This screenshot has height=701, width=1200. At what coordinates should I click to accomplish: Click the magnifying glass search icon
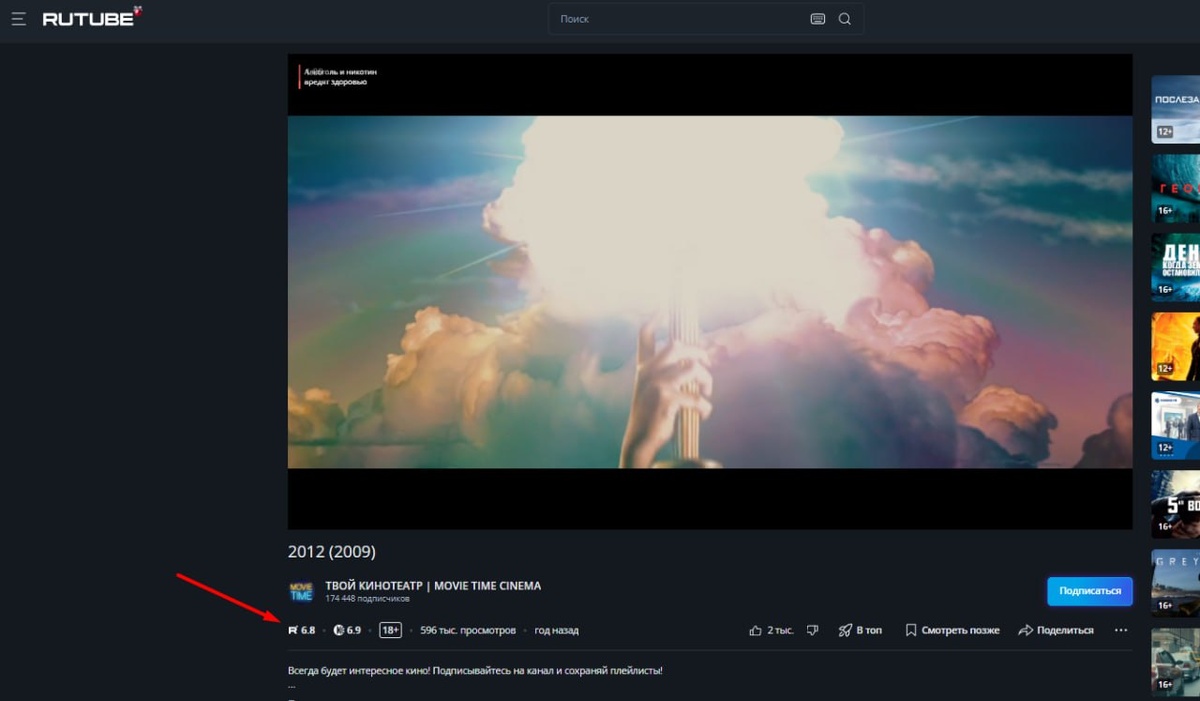(845, 18)
